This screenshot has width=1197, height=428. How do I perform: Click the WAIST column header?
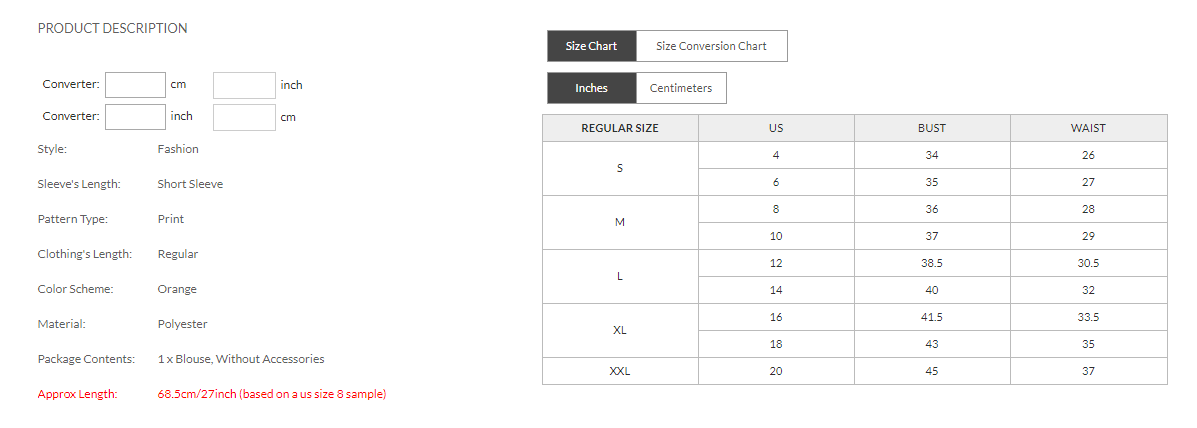(x=1088, y=128)
